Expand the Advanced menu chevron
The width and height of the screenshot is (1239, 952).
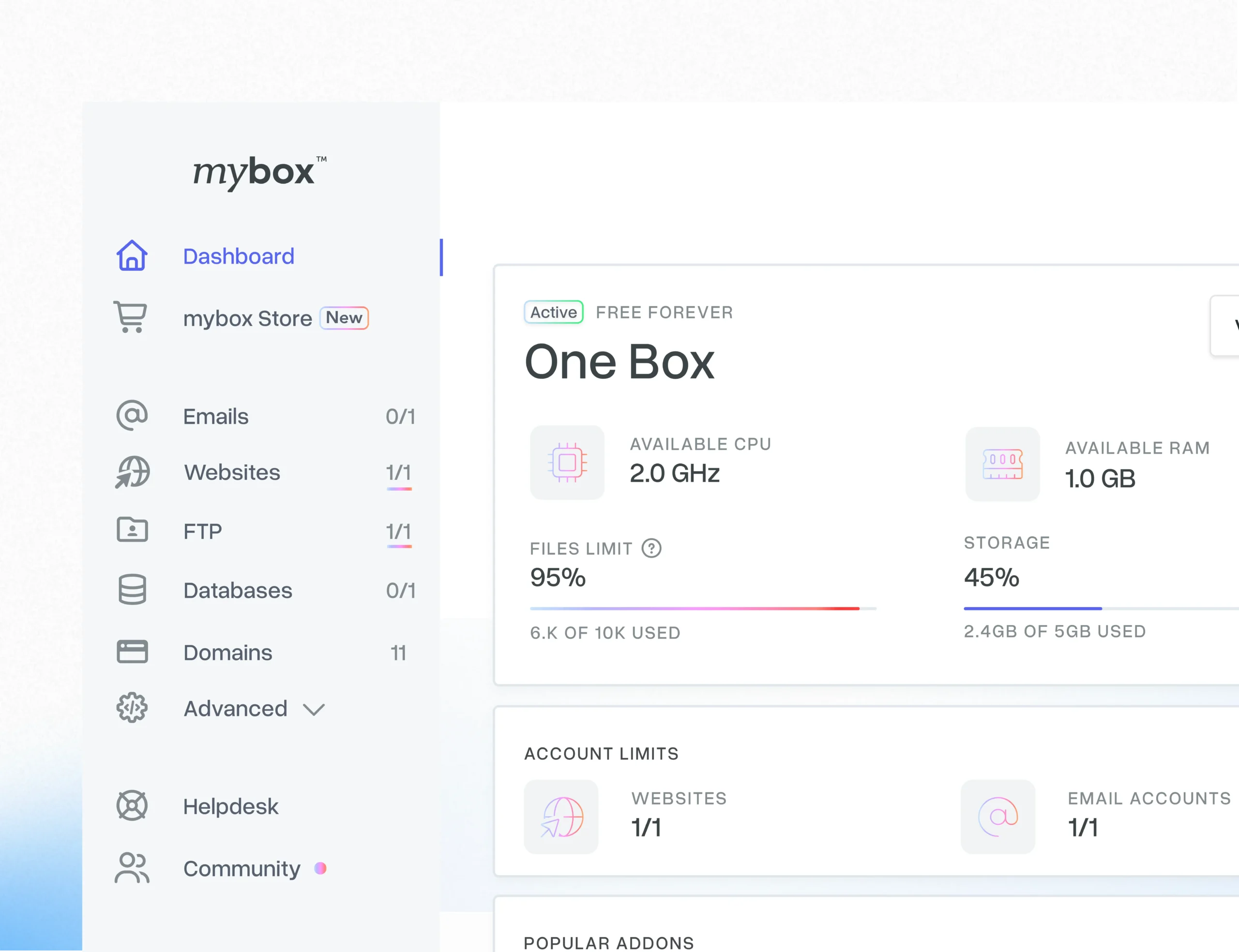tap(314, 709)
